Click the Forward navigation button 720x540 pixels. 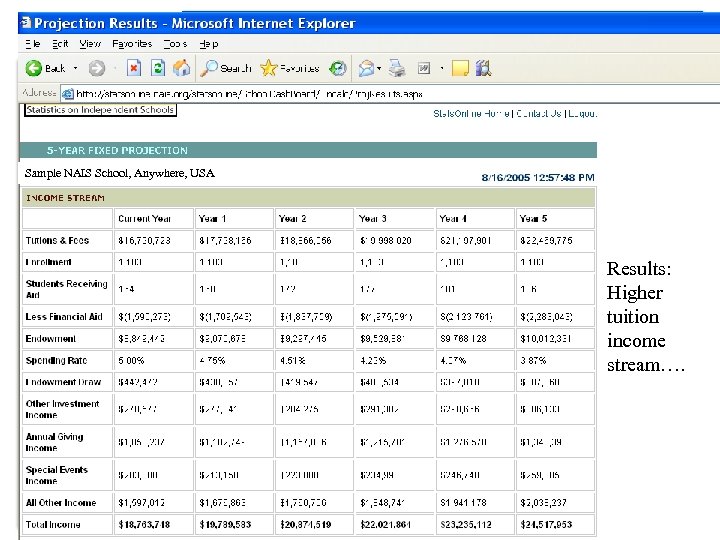pyautogui.click(x=96, y=68)
